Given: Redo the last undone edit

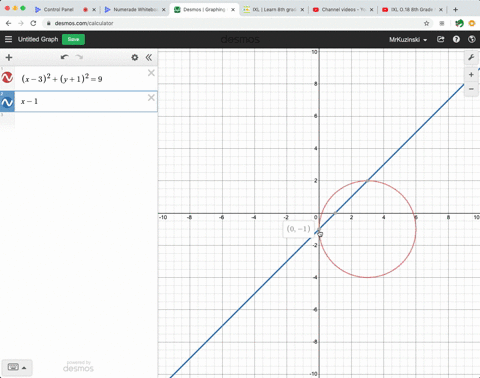Looking at the screenshot, I should (x=79, y=57).
